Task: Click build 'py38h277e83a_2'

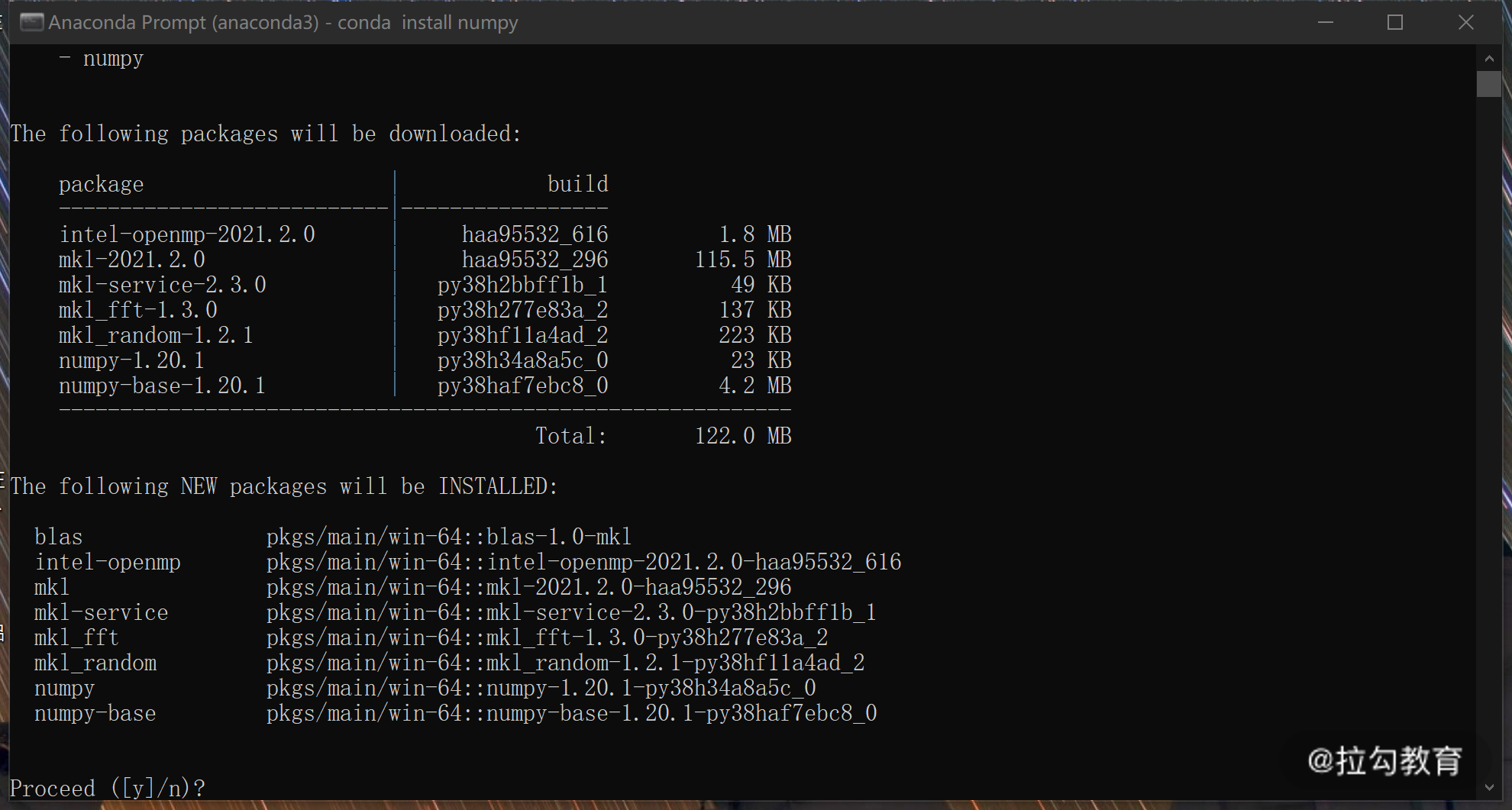Action: pyautogui.click(x=522, y=310)
